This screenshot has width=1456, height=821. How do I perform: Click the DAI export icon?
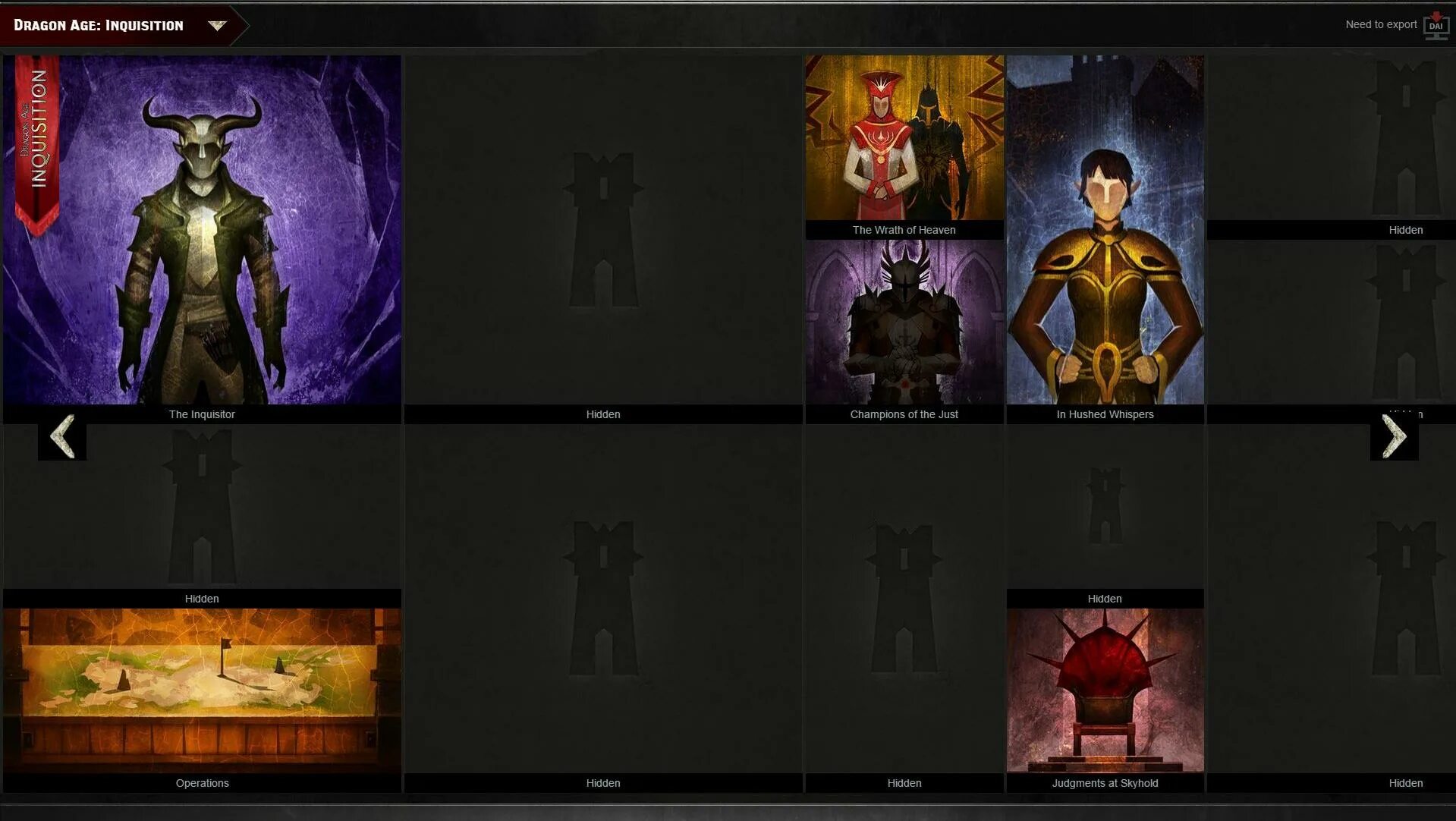pos(1436,26)
